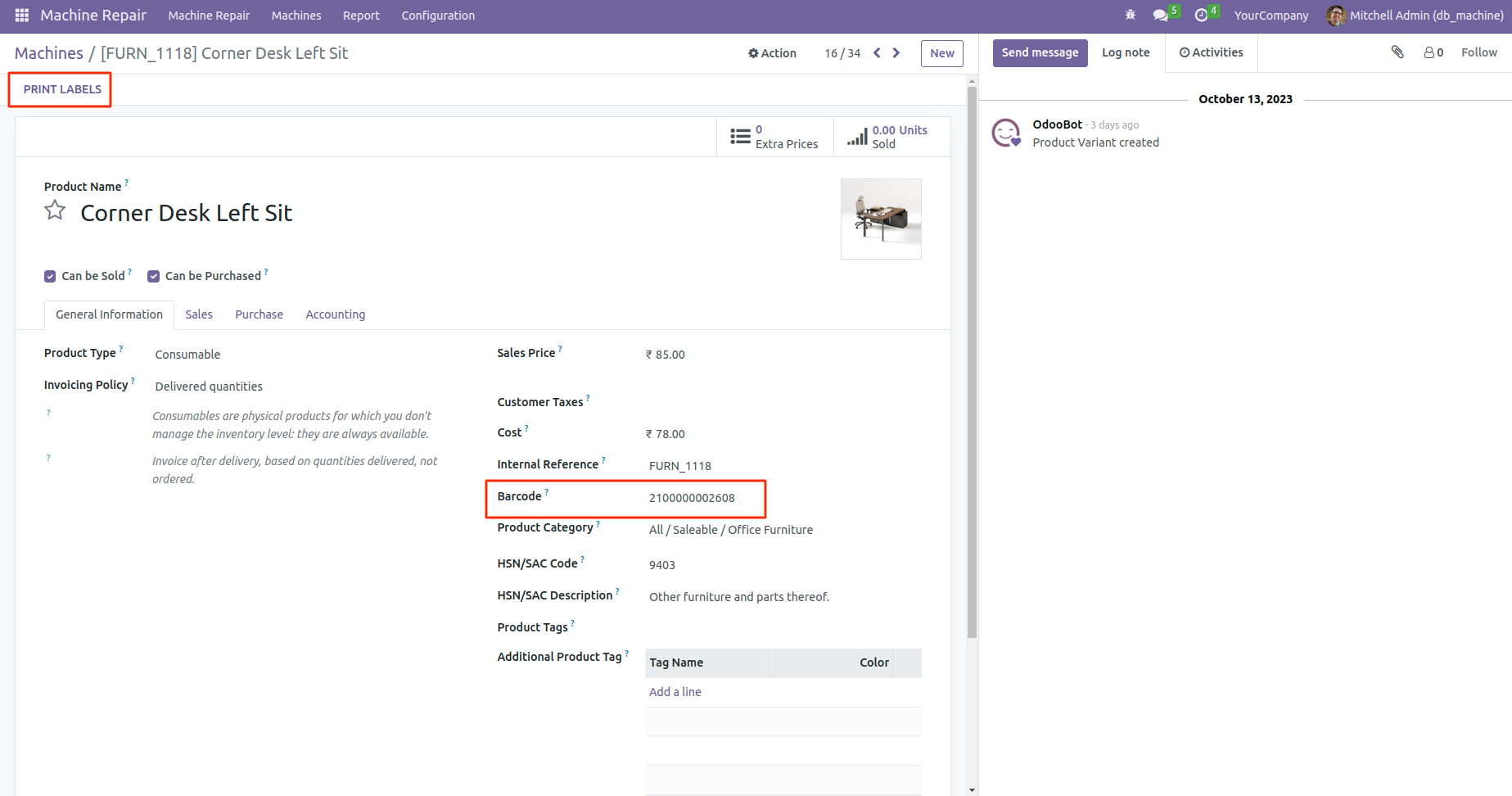Click help mark beside Invoicing Policy
This screenshot has height=796, width=1512.
(133, 381)
